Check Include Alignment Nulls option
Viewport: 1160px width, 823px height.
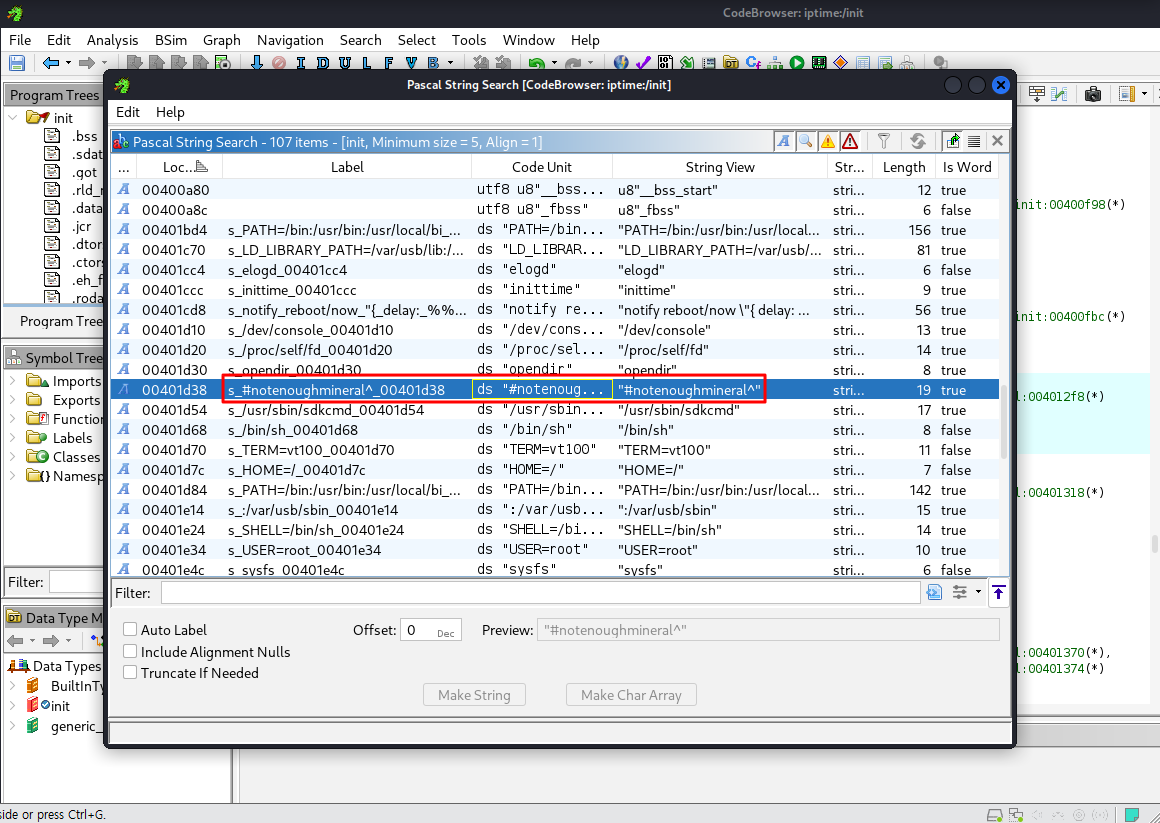click(x=130, y=651)
